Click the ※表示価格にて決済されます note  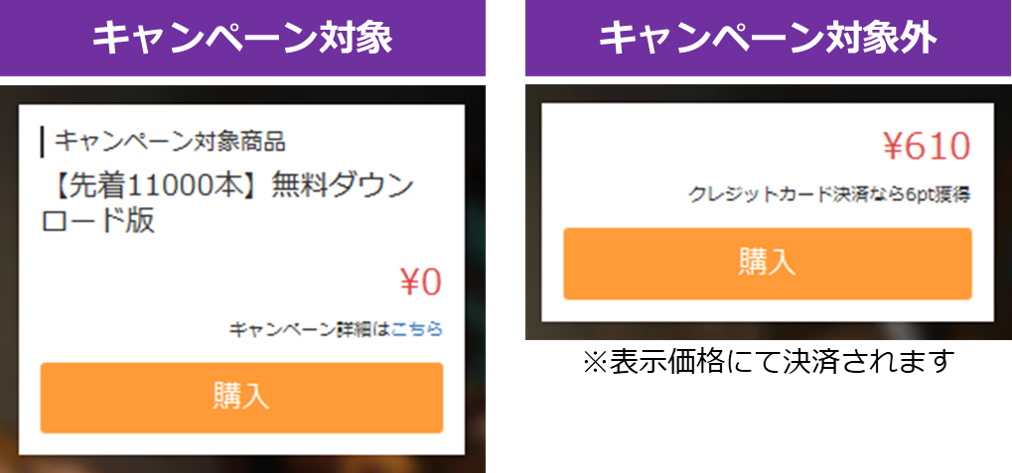pos(767,359)
